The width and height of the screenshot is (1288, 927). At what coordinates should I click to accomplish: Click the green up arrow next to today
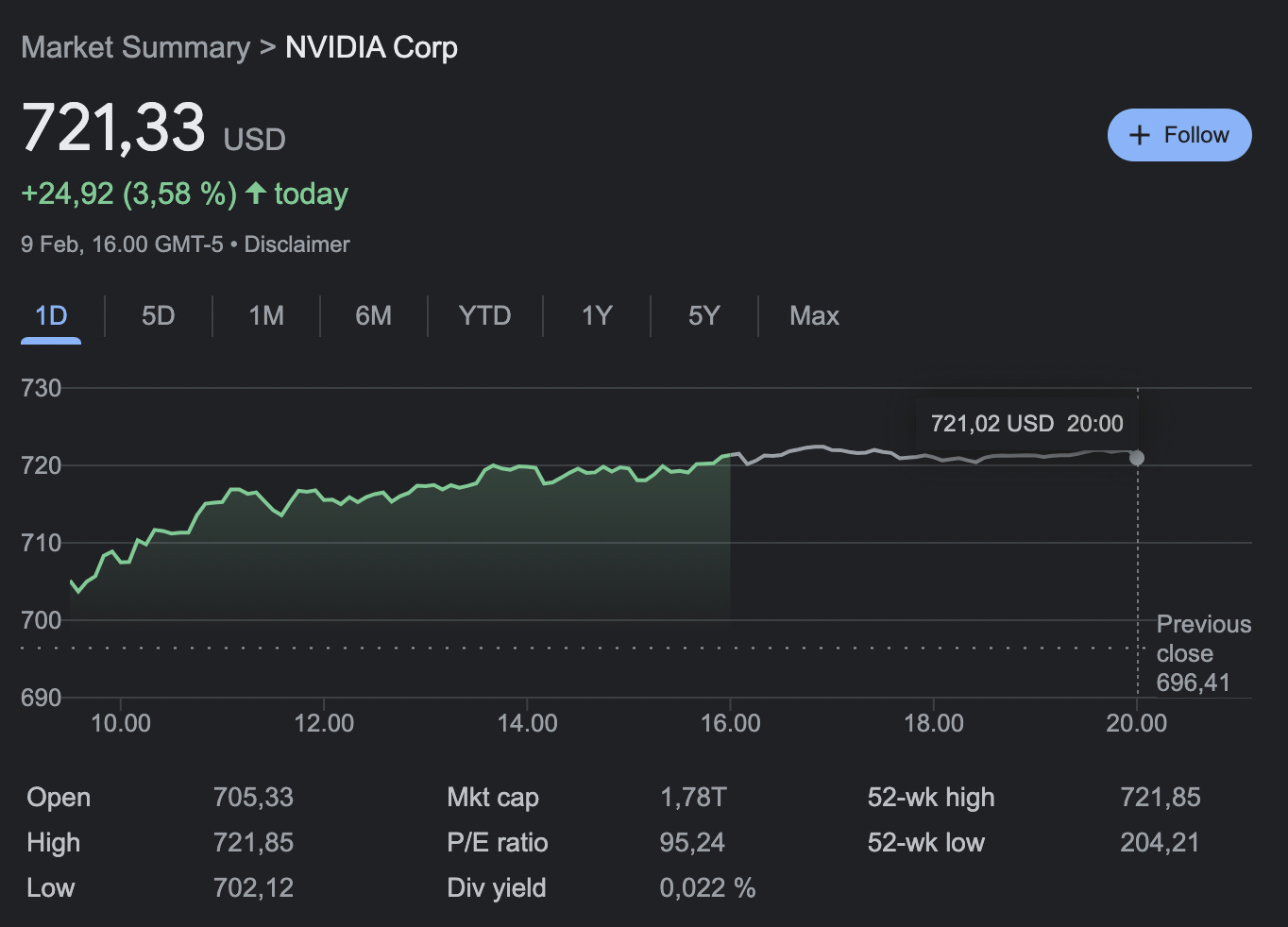[255, 194]
